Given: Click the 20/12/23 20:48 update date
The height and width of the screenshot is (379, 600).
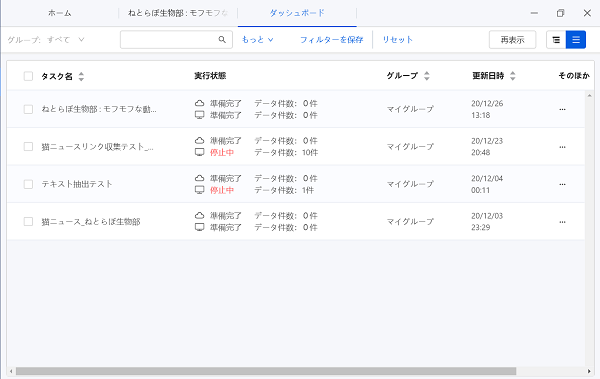Looking at the screenshot, I should (x=487, y=147).
